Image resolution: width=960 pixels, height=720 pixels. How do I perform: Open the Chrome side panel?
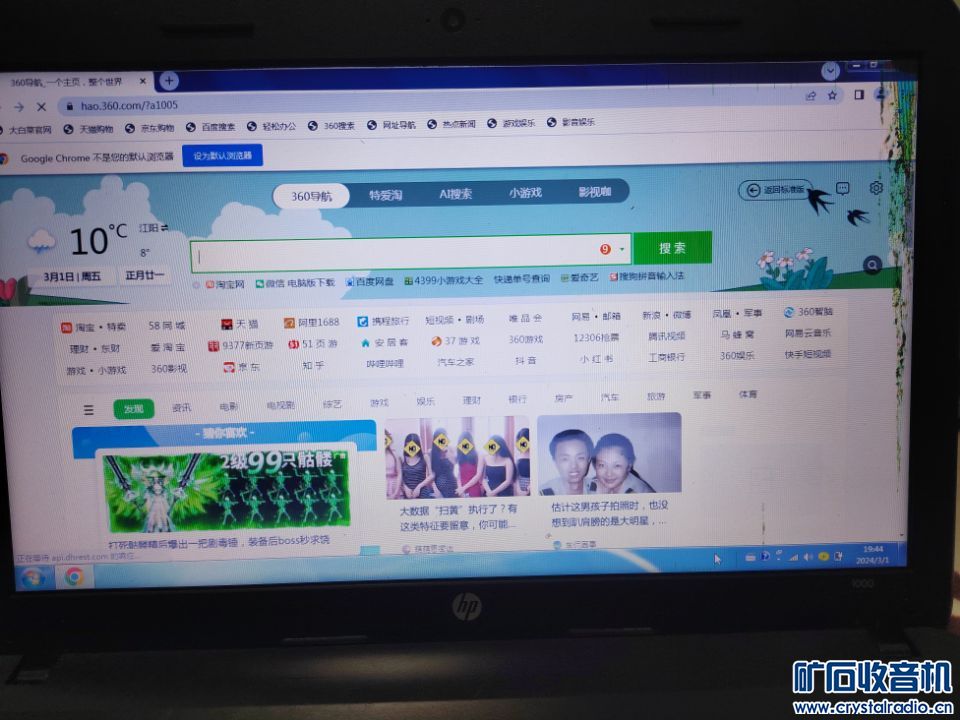859,95
